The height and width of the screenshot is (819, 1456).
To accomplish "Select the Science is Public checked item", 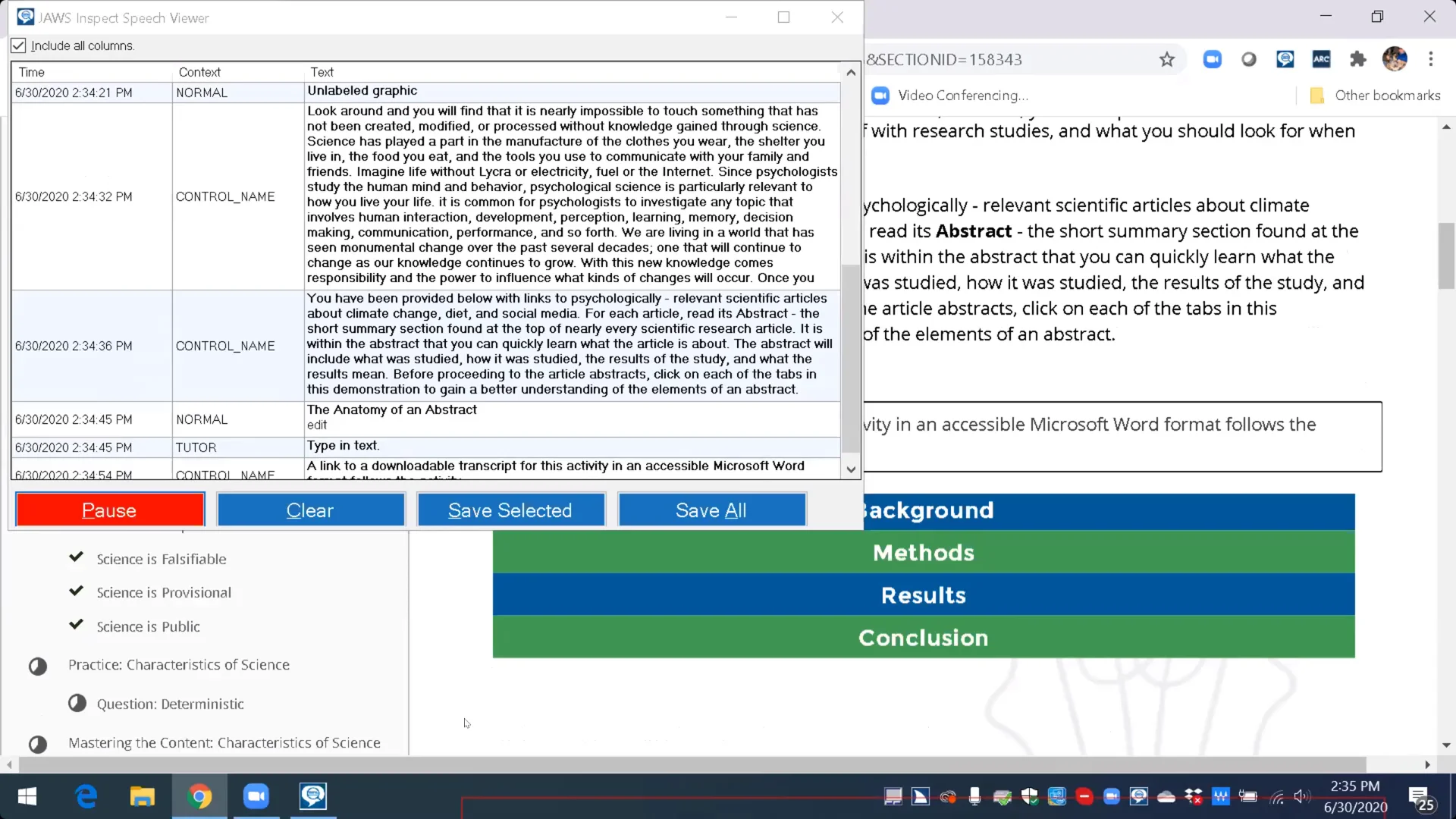I will coord(148,626).
